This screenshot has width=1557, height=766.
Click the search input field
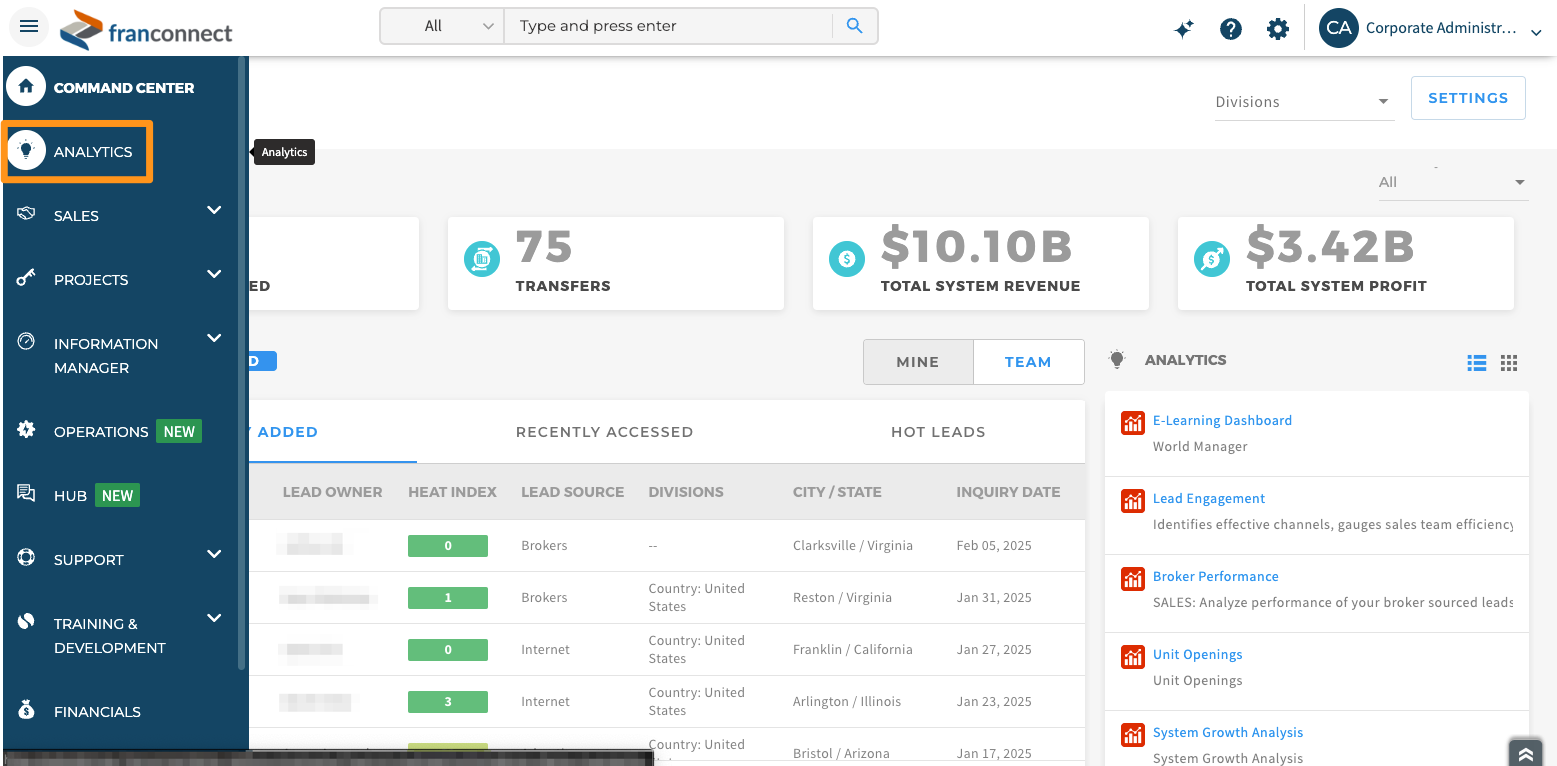coord(669,26)
